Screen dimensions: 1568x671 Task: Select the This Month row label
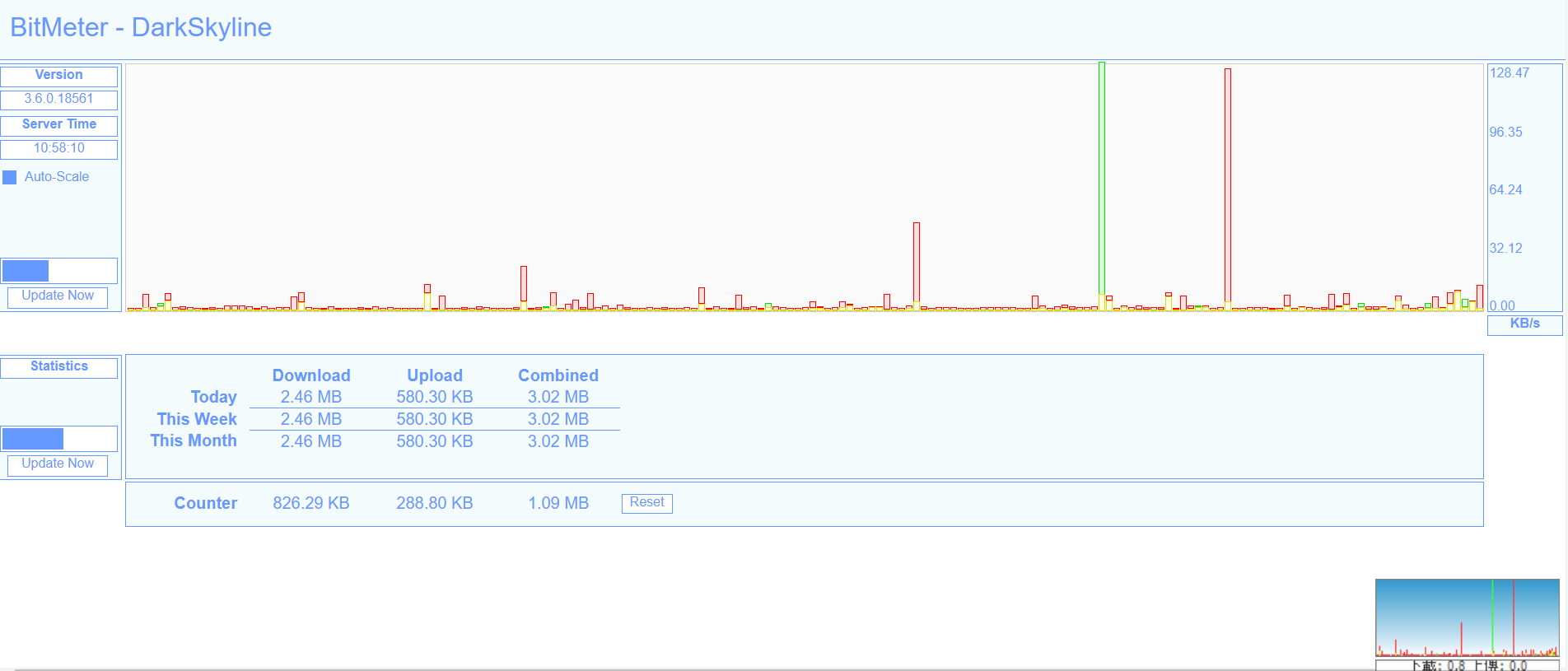pyautogui.click(x=194, y=441)
